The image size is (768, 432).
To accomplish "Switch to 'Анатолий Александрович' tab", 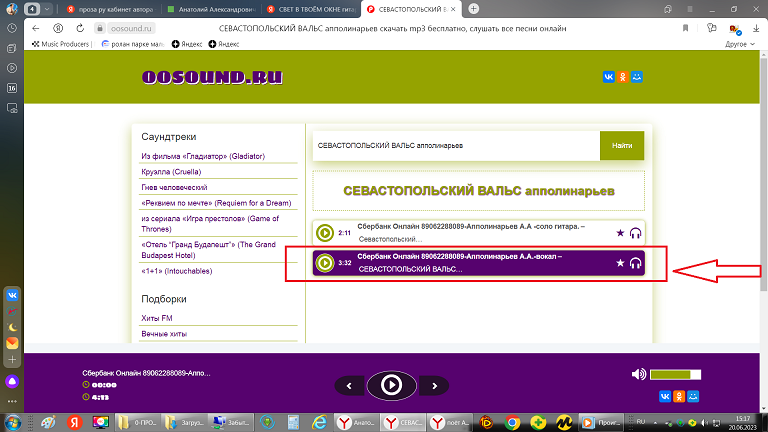I will click(x=211, y=9).
